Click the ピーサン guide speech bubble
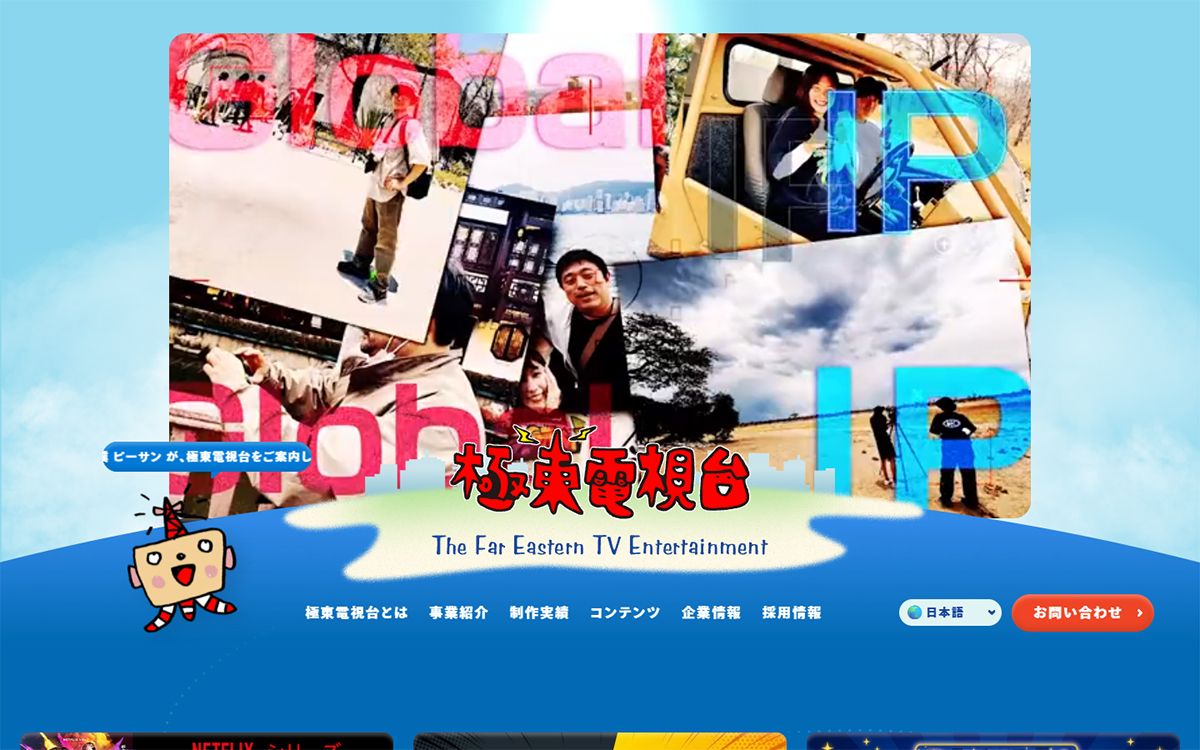1200x750 pixels. 207,456
